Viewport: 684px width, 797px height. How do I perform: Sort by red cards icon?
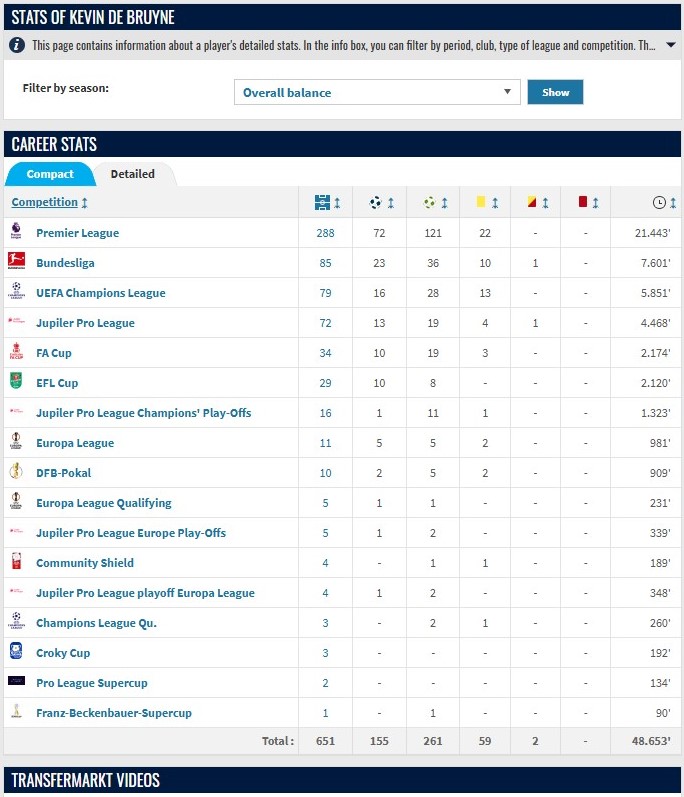(x=582, y=202)
